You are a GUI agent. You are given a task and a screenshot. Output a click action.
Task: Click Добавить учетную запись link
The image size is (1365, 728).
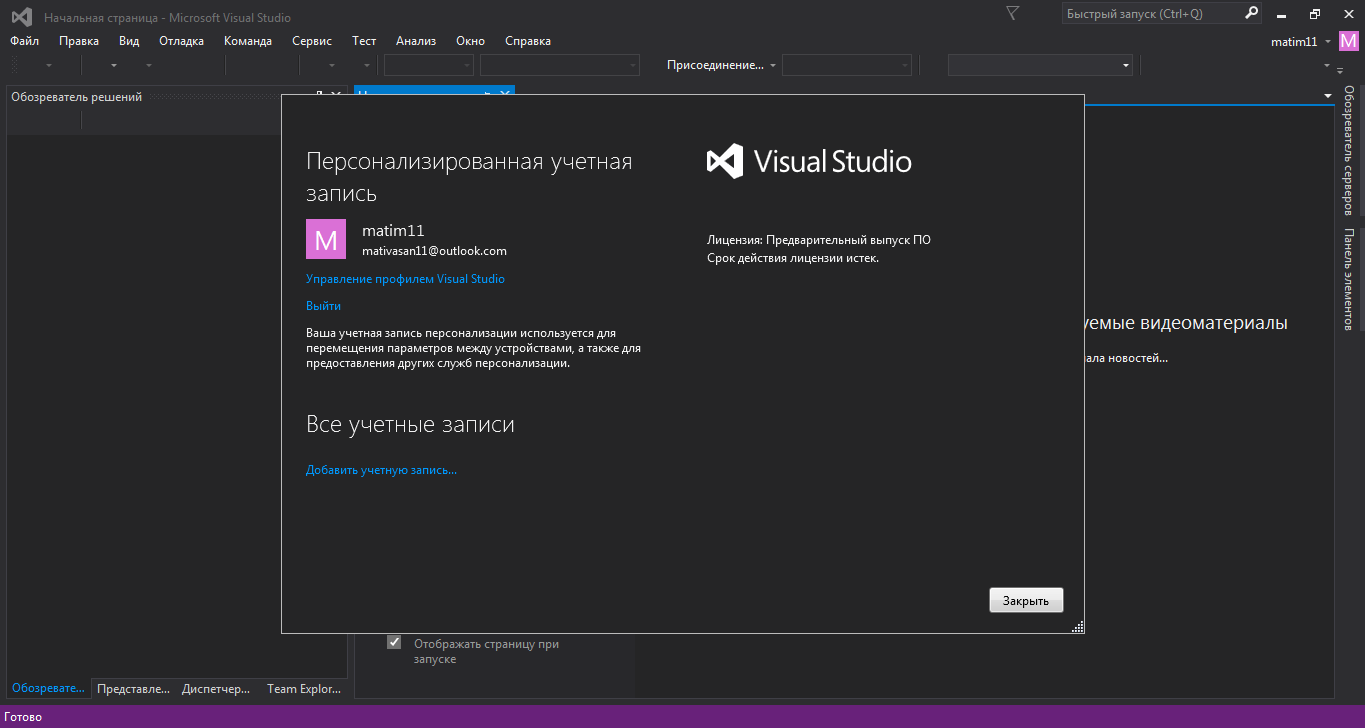point(381,470)
